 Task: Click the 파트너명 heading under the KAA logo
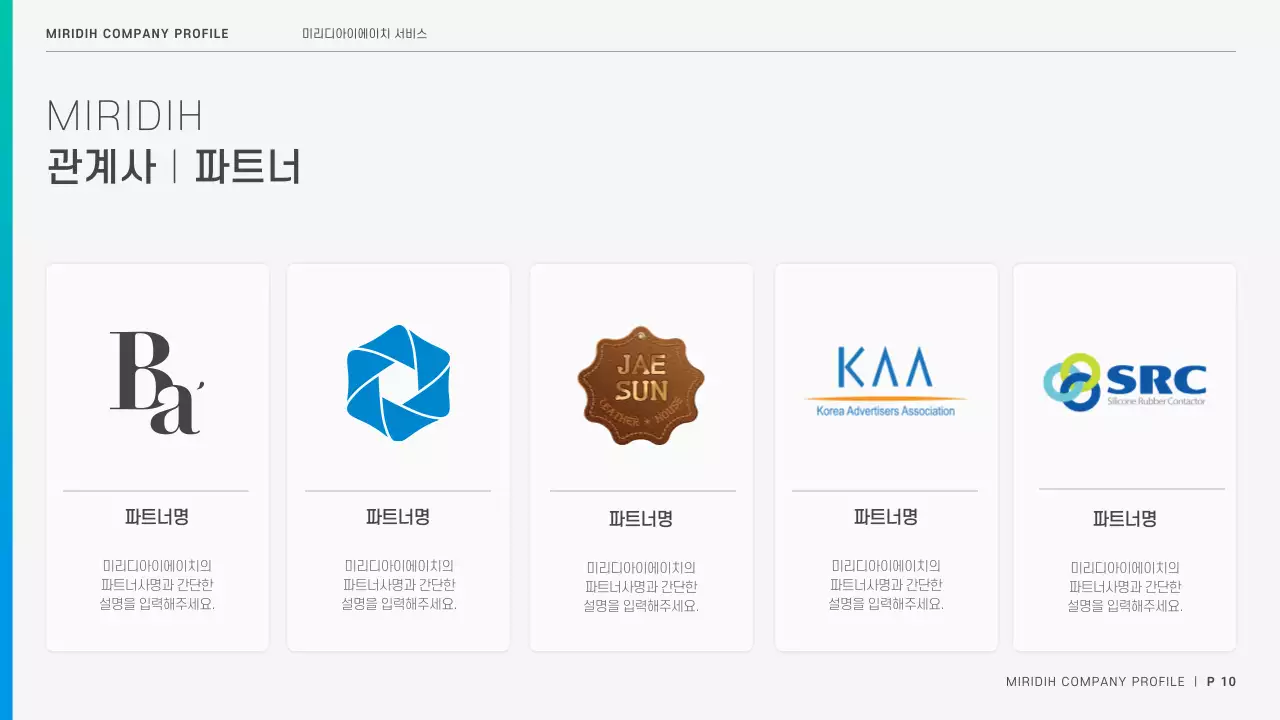(885, 518)
